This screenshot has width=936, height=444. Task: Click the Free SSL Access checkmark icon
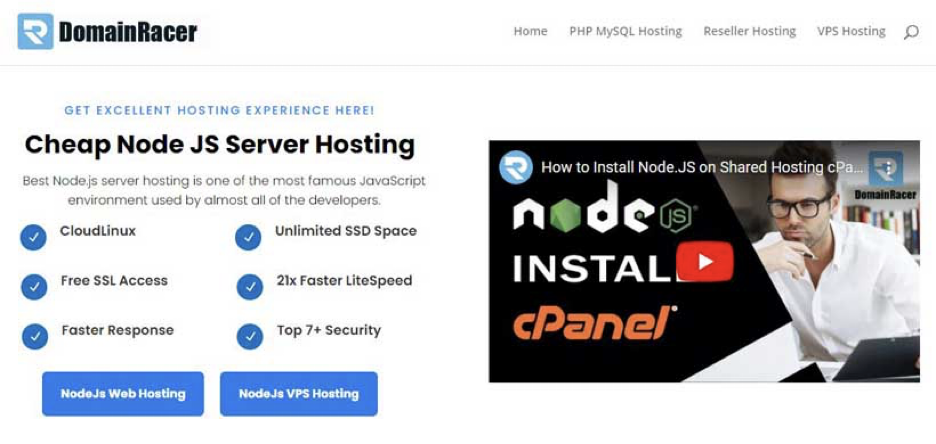(34, 287)
